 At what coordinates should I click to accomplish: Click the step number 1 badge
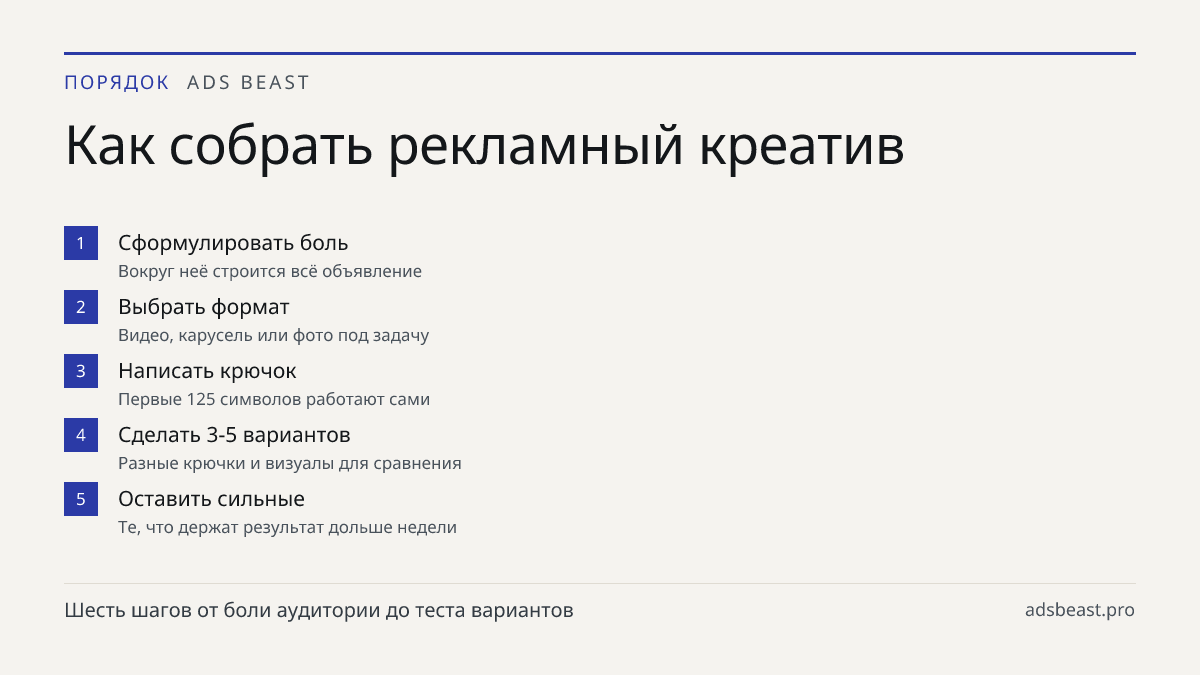click(x=81, y=243)
